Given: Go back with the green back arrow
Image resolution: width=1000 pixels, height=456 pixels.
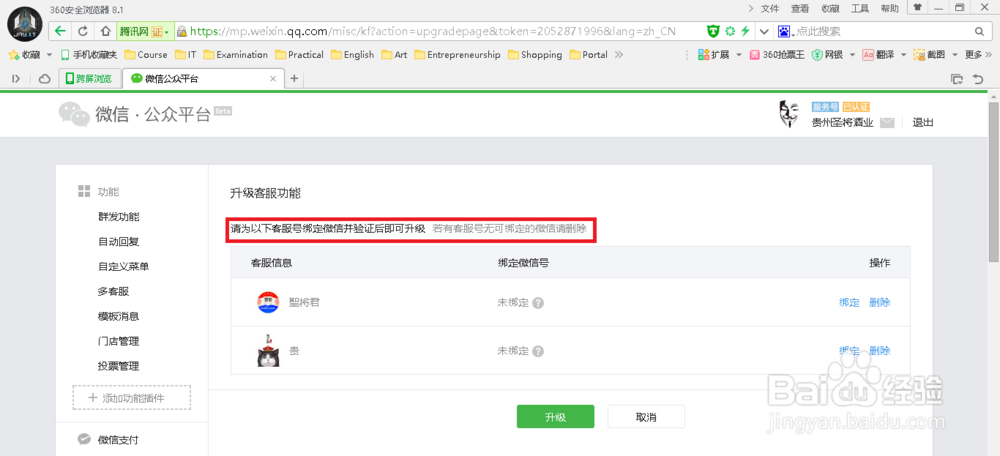Looking at the screenshot, I should coord(61,31).
